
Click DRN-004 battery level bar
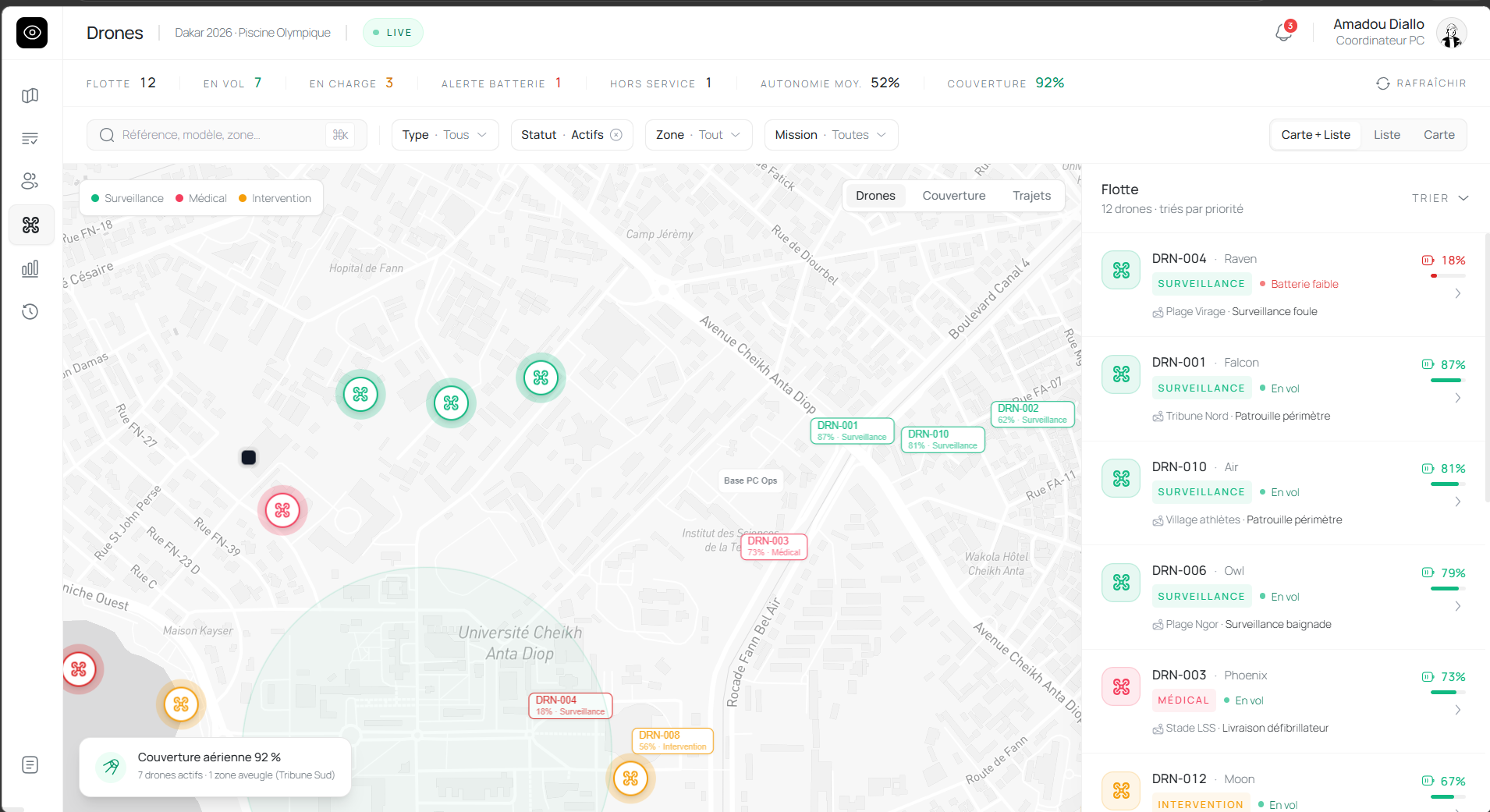click(1448, 276)
